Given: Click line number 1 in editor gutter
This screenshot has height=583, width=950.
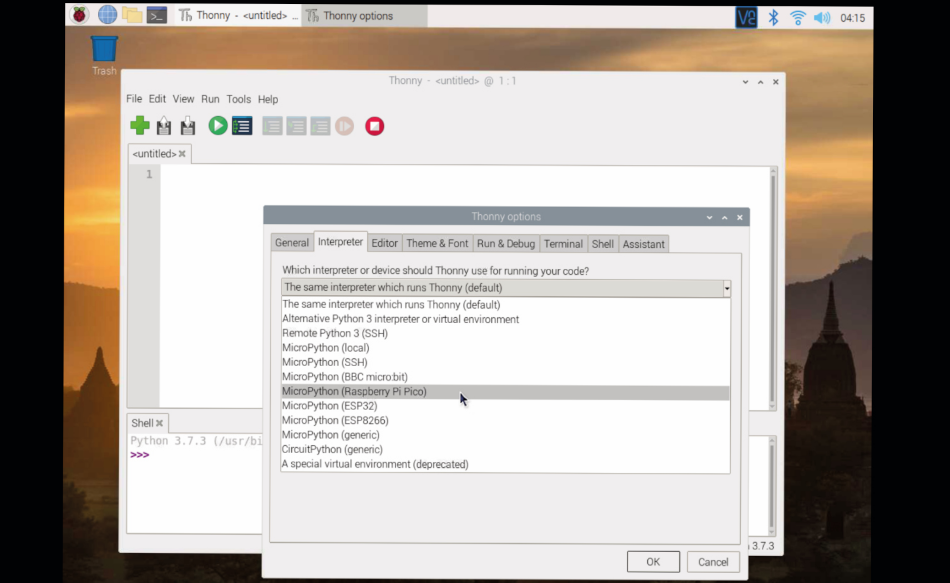Looking at the screenshot, I should coord(149,175).
